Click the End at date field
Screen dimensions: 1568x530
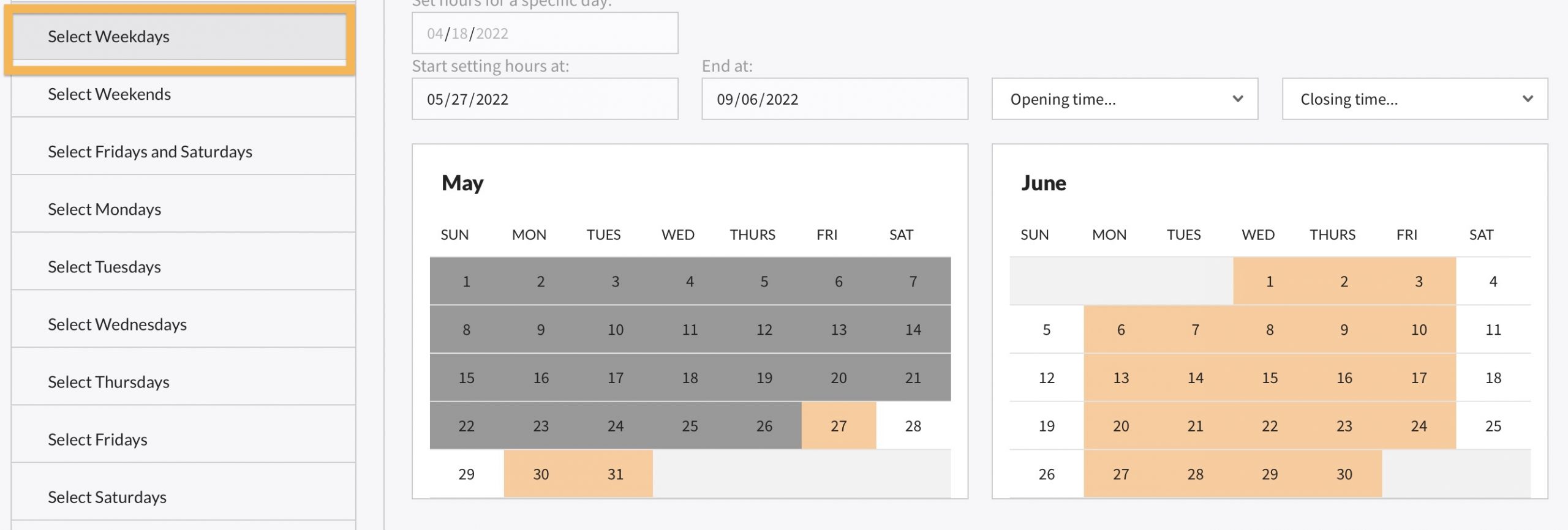pos(834,99)
